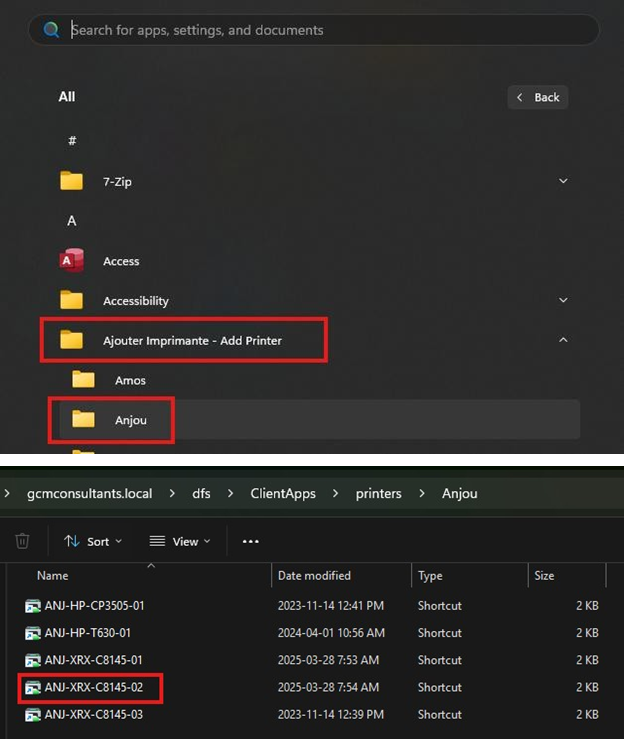624x739 pixels.
Task: Expand chevron after ClientApps breadcrumb
Action: click(x=336, y=493)
